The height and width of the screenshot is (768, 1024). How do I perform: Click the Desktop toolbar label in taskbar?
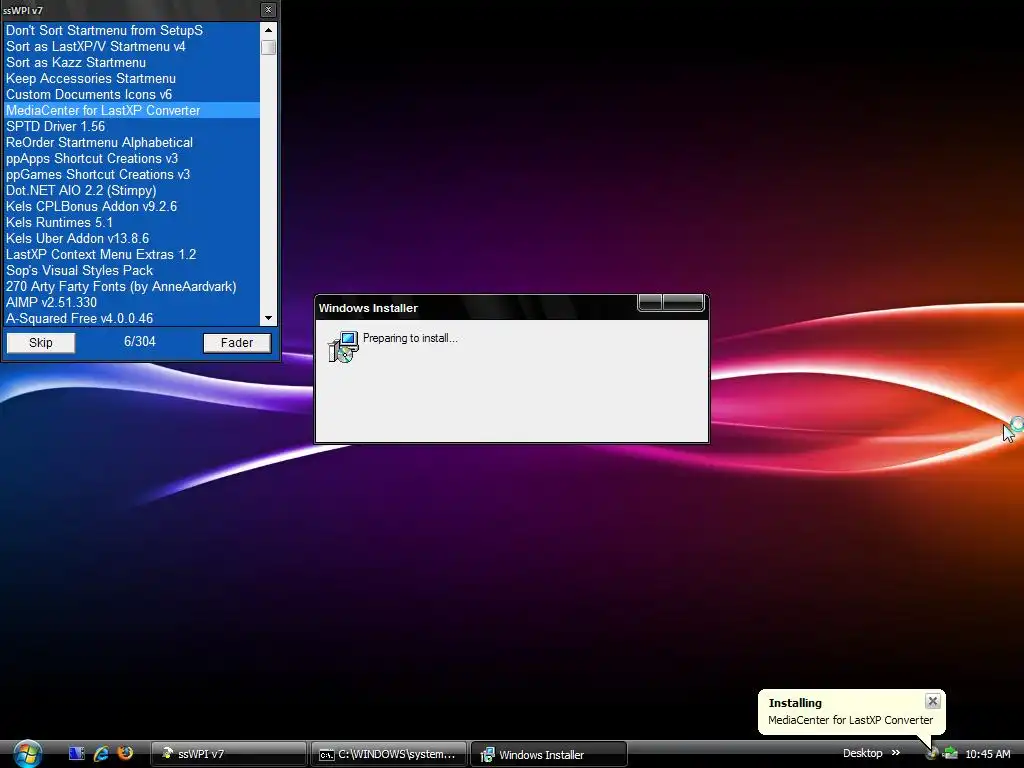(862, 753)
